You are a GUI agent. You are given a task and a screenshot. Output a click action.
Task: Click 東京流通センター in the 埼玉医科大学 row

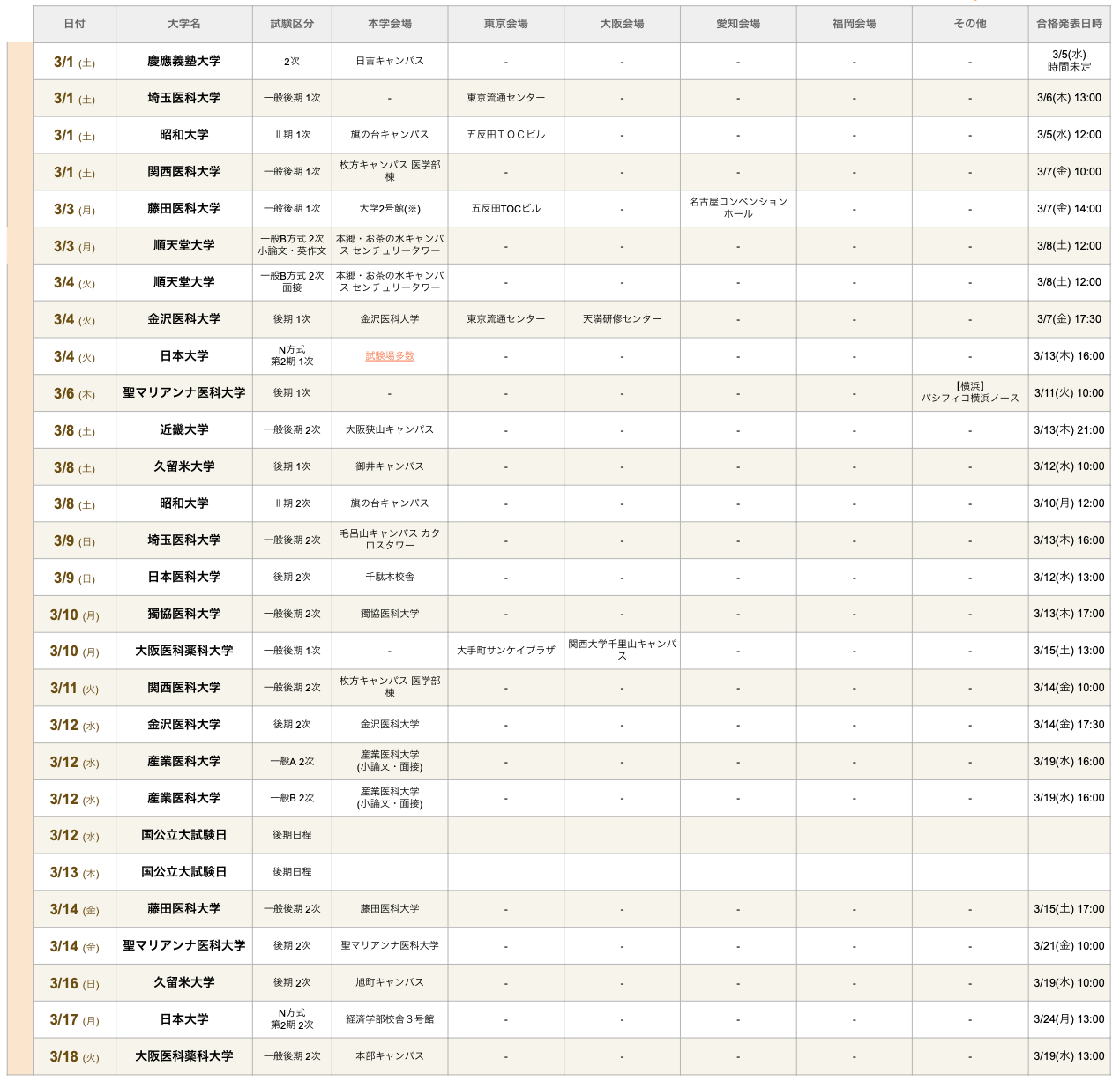506,98
